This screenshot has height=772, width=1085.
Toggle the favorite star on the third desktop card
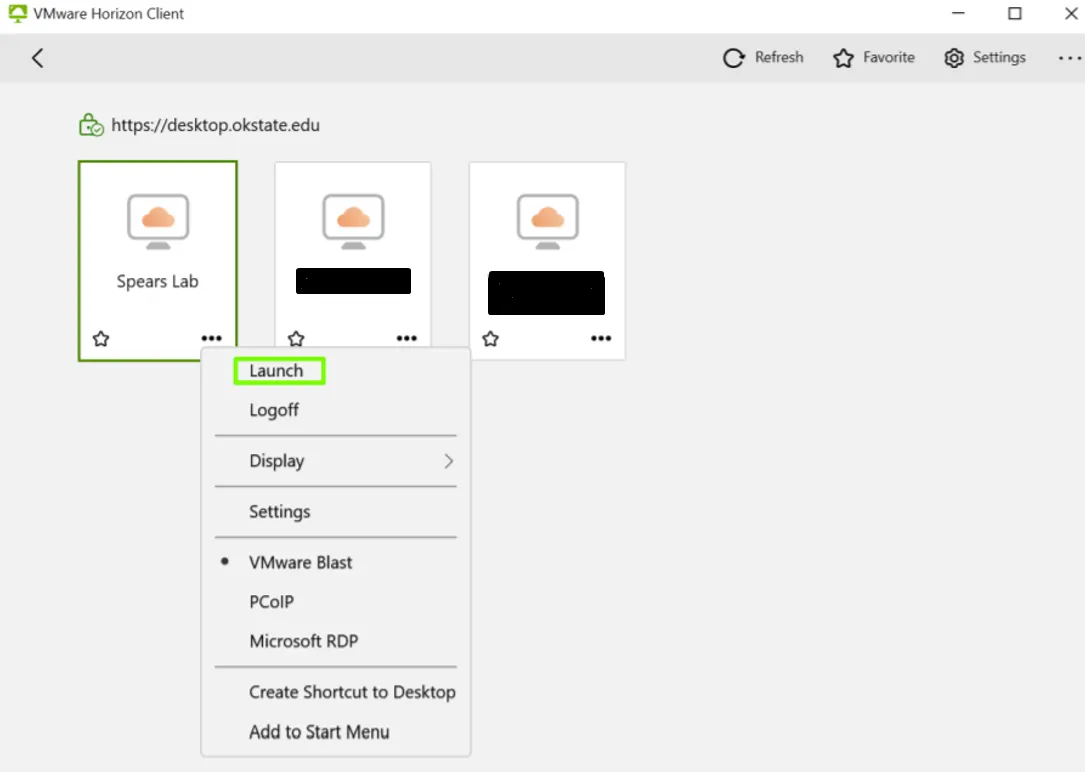pos(491,338)
